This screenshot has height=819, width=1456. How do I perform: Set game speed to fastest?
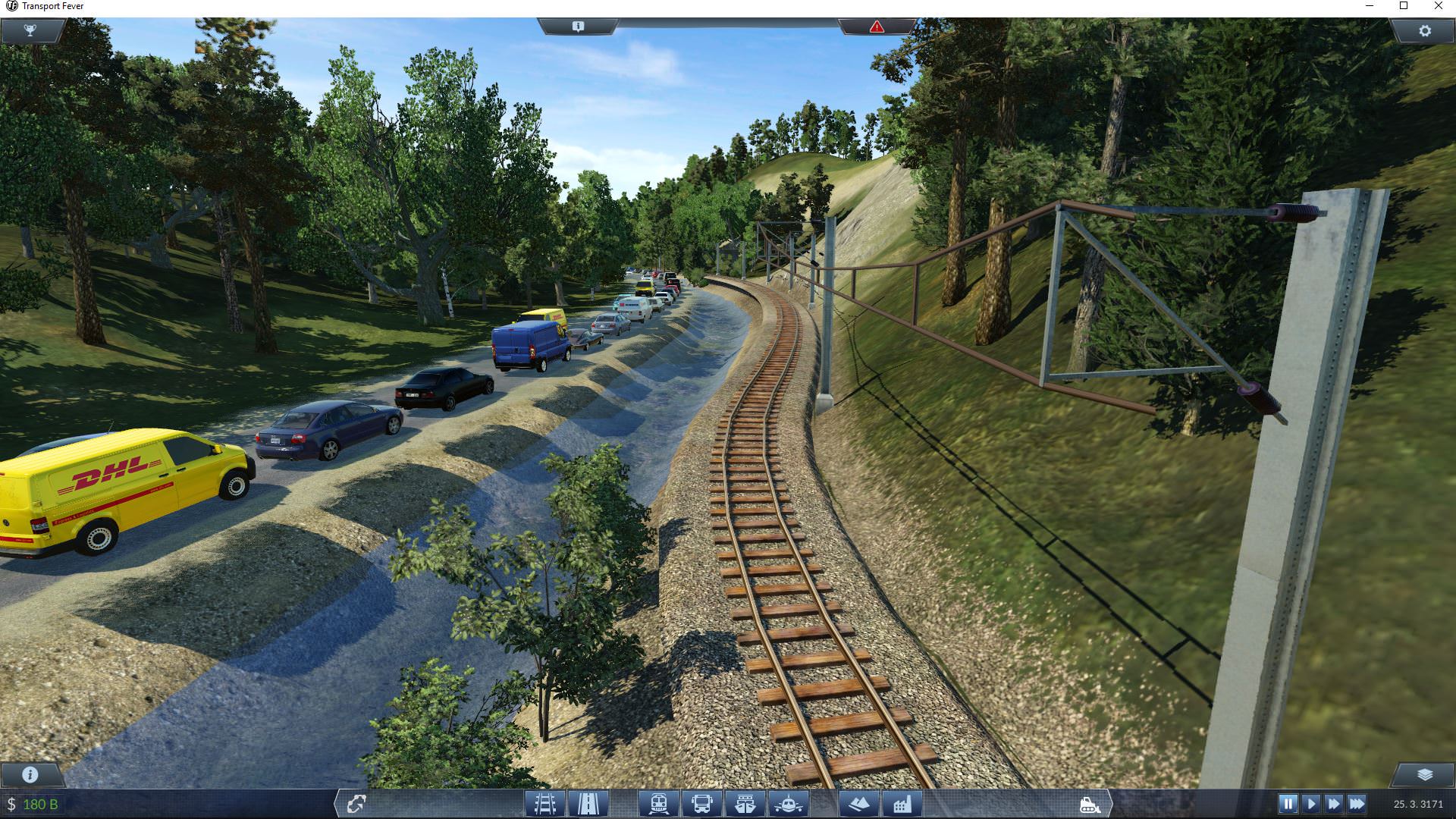[1357, 803]
